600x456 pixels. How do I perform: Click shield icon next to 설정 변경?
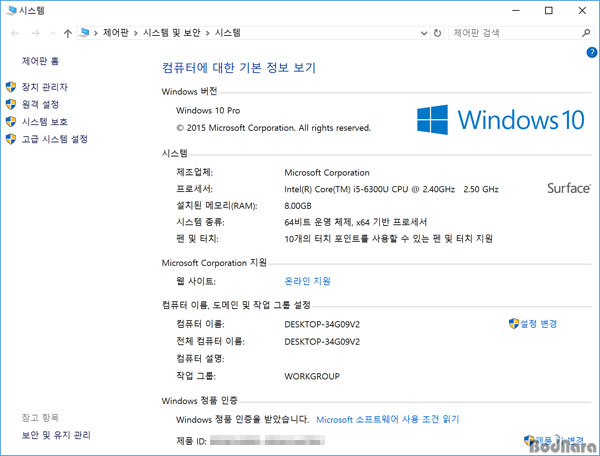514,323
